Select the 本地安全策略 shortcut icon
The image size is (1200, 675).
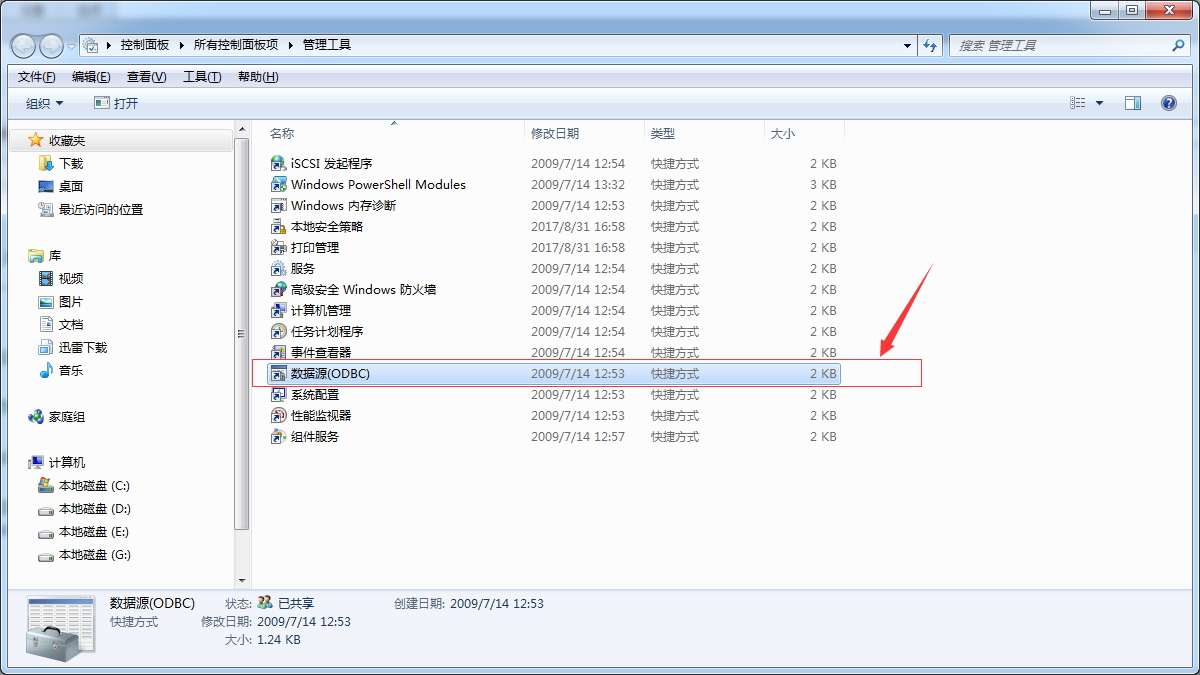(x=279, y=226)
